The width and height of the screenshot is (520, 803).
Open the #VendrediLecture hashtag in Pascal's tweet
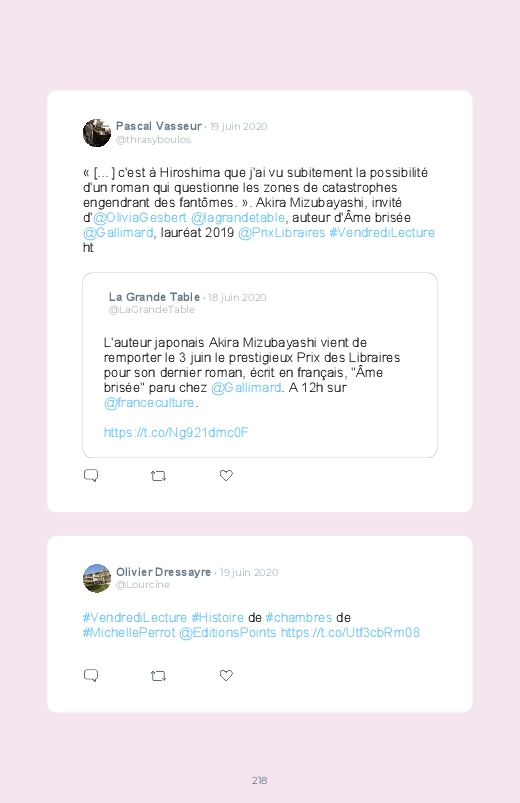[382, 233]
